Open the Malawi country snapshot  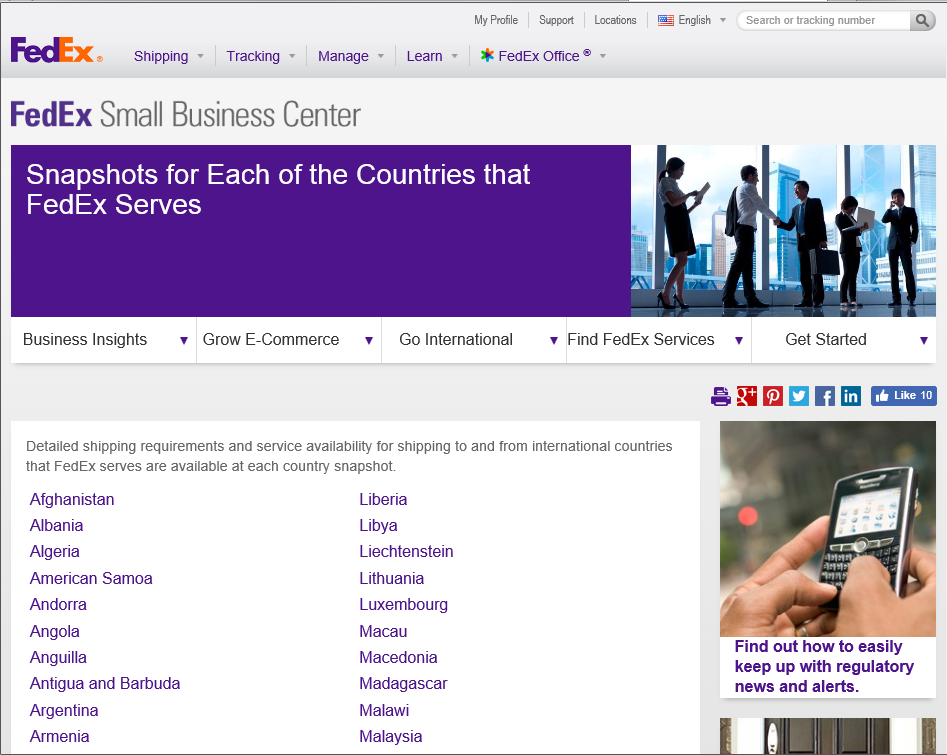point(384,710)
